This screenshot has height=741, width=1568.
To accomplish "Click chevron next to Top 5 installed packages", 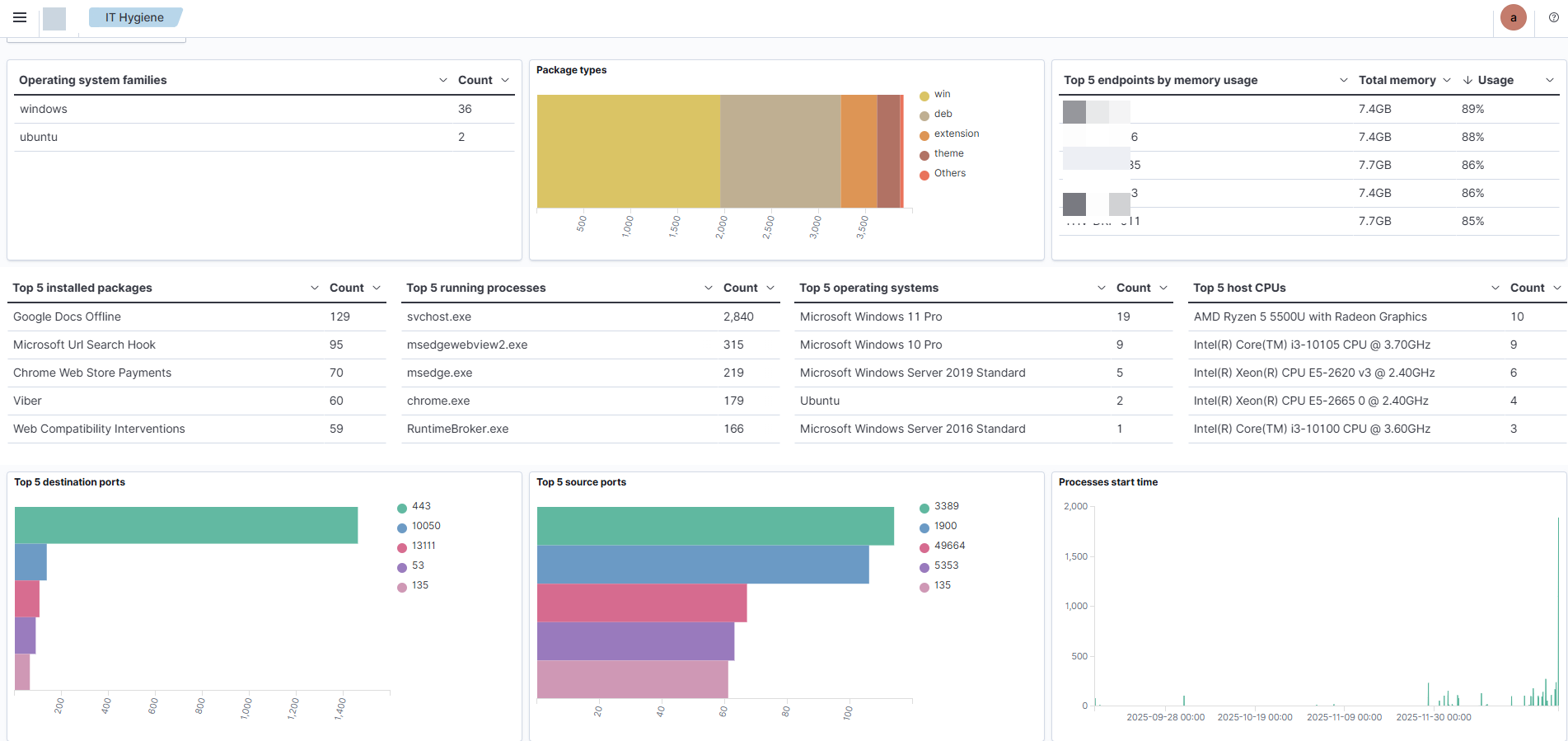I will tap(314, 288).
